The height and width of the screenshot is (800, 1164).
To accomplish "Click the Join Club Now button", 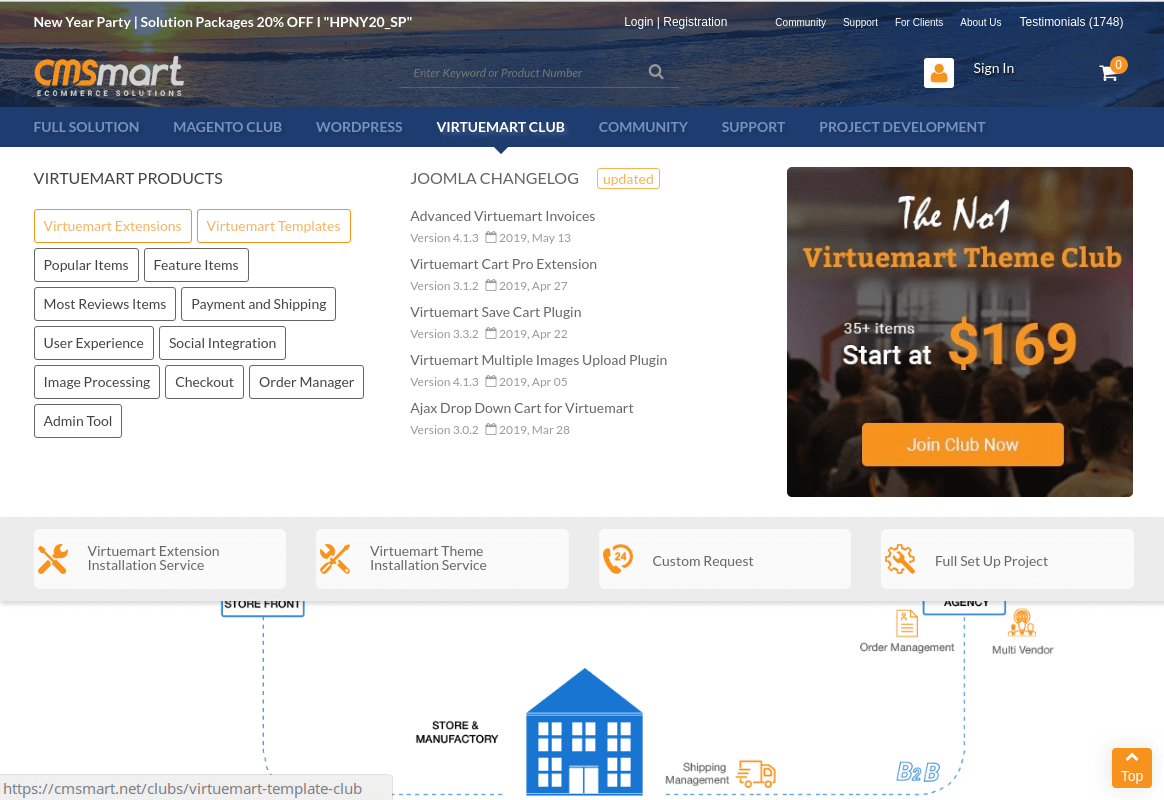I will tap(962, 445).
